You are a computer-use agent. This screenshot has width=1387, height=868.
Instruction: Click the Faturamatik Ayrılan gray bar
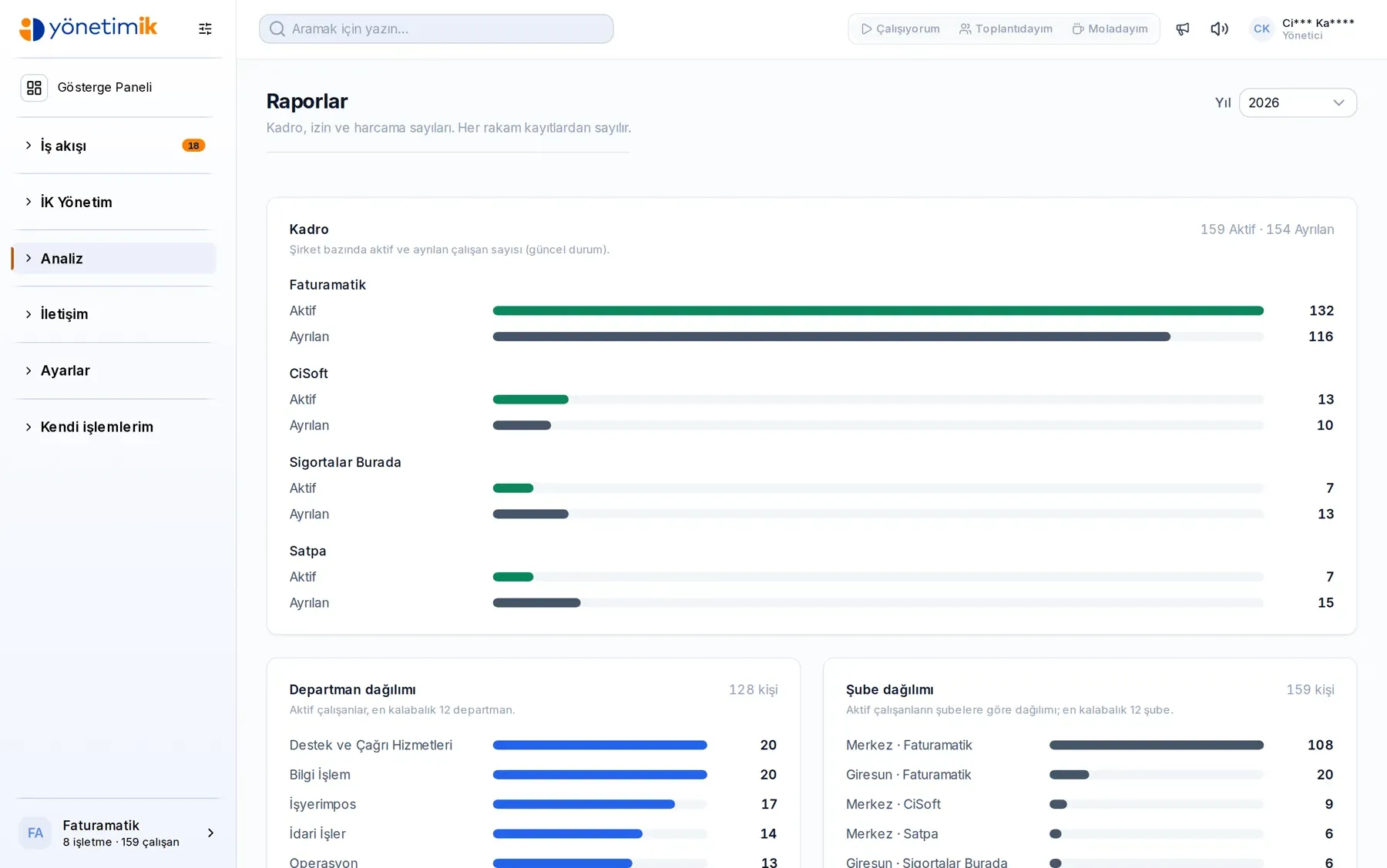tap(831, 337)
